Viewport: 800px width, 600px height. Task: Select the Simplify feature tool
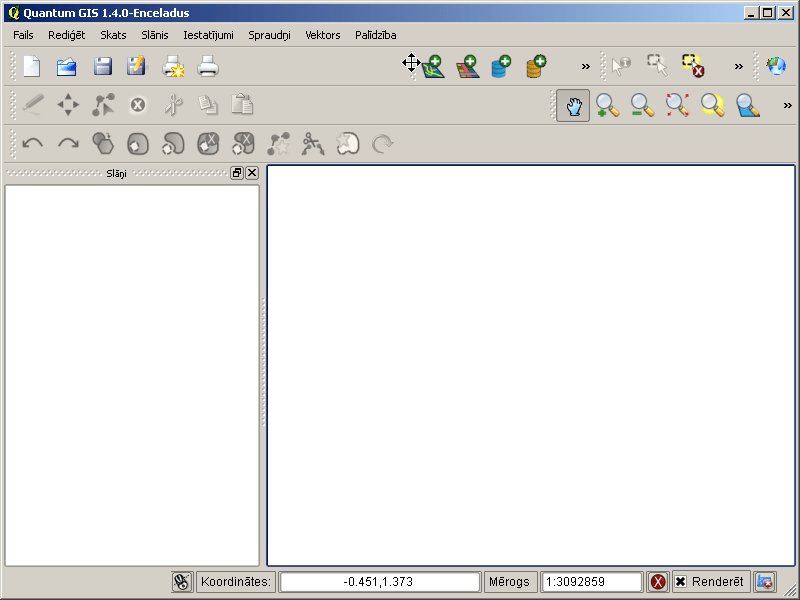(x=103, y=144)
